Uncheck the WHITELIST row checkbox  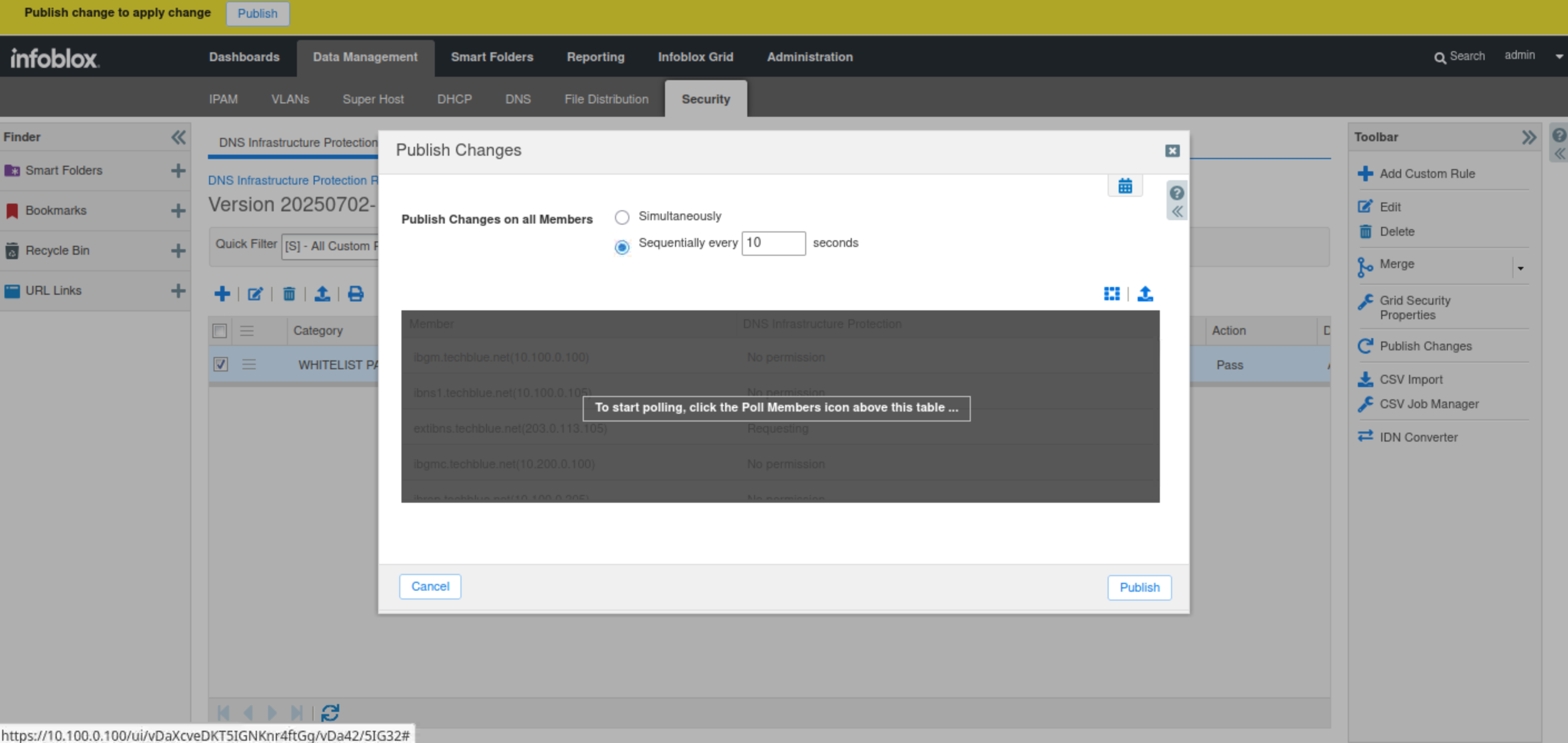[x=220, y=364]
